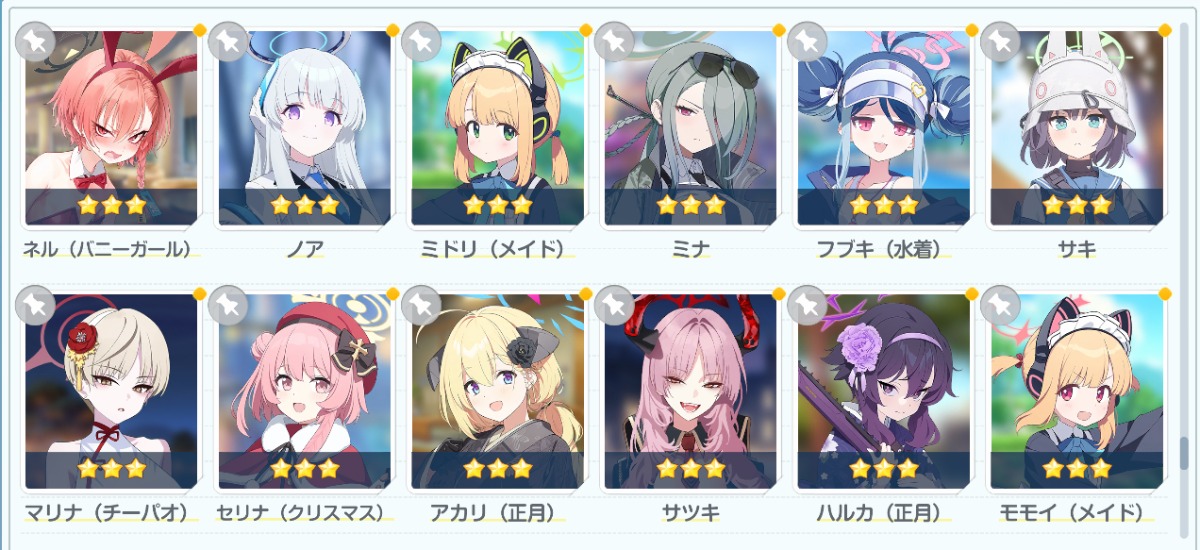The image size is (1200, 550).
Task: Pin the ミドリ（メイド） card
Action: pyautogui.click(x=421, y=41)
